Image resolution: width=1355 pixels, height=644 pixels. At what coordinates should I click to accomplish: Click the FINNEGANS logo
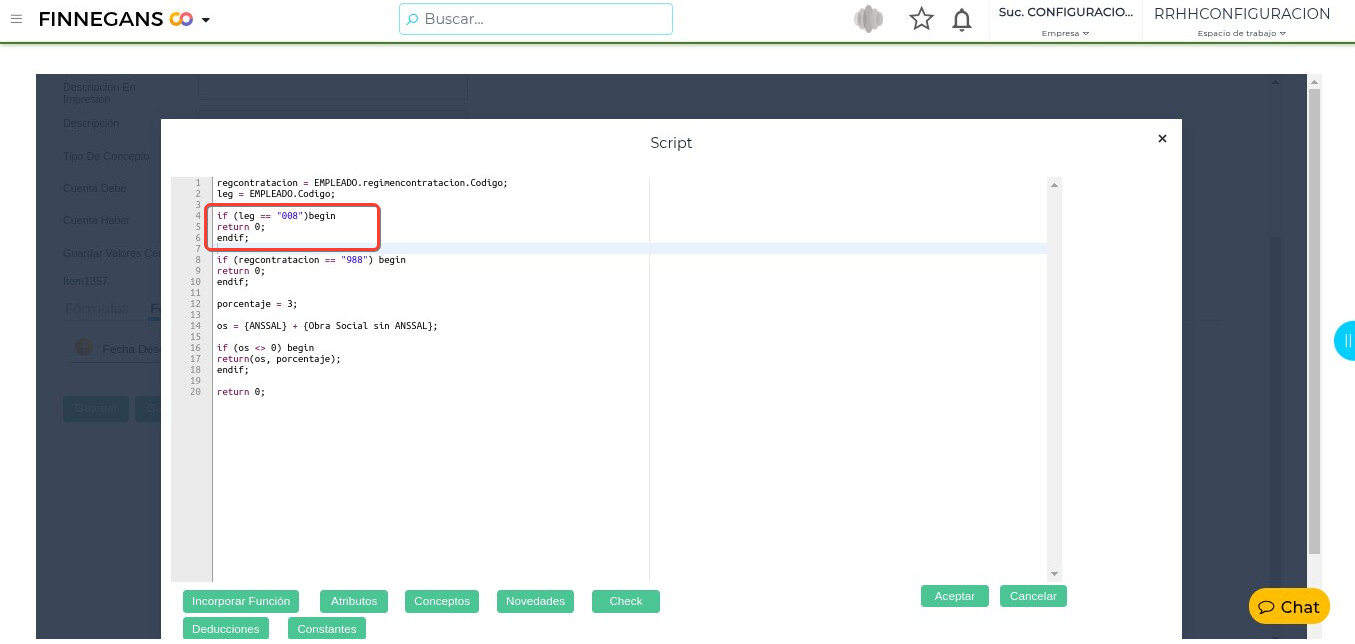tap(115, 19)
